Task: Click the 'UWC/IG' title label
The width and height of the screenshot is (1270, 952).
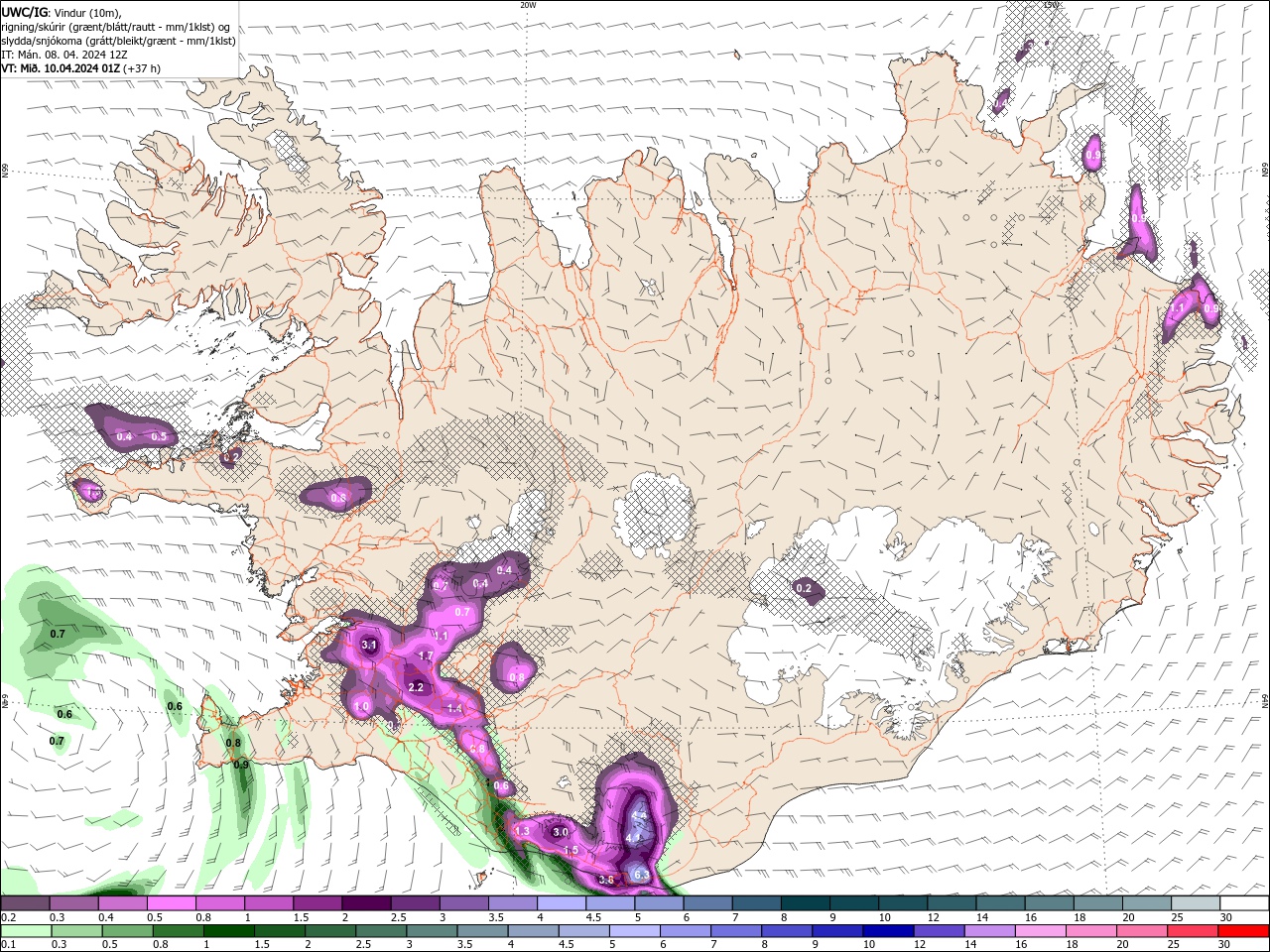Action: (x=25, y=11)
